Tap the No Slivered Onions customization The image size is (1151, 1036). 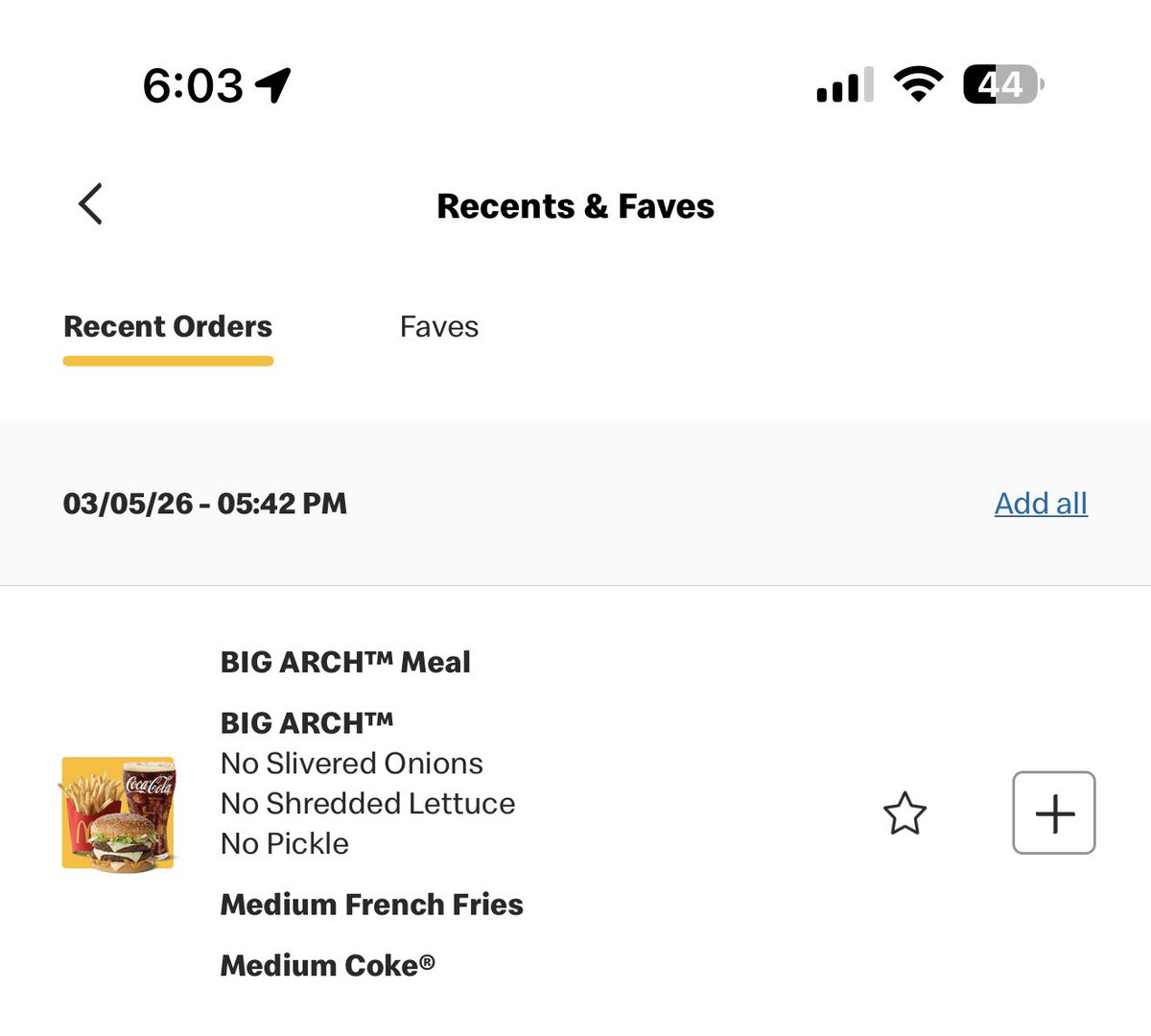(x=351, y=764)
